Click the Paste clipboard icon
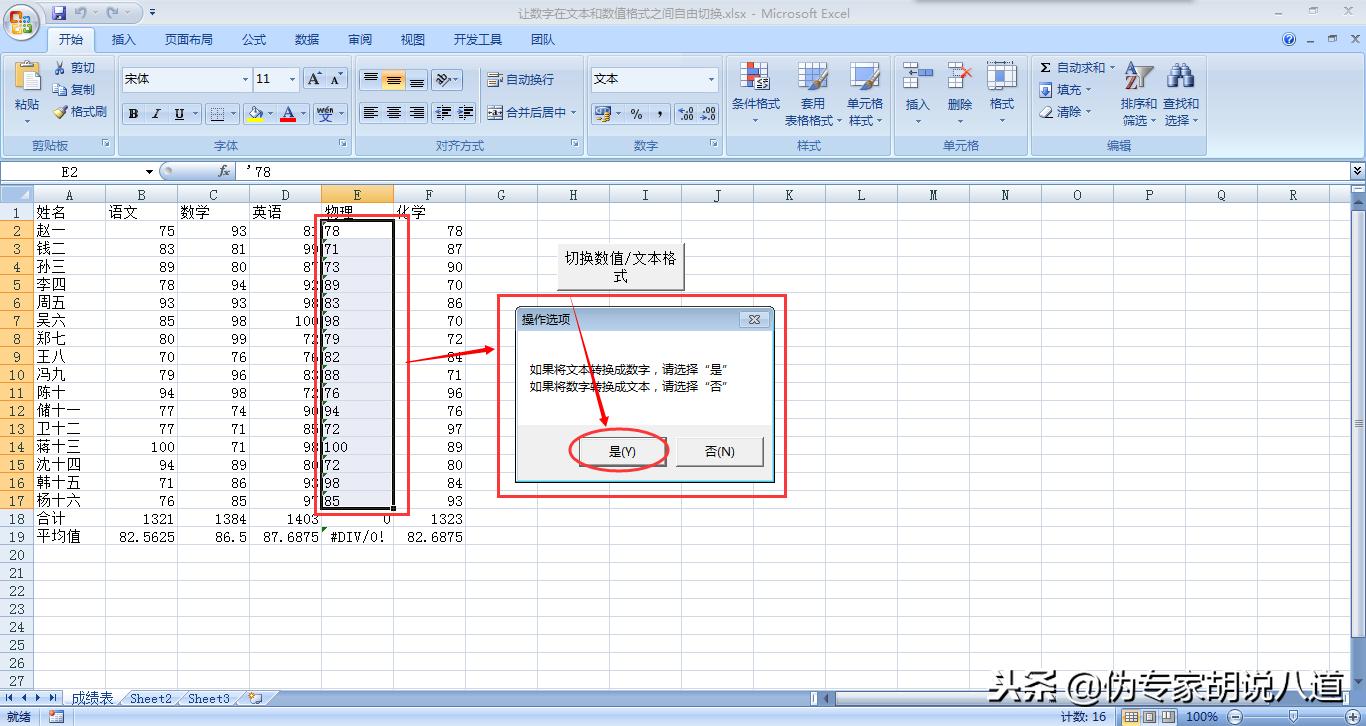 click(x=27, y=76)
